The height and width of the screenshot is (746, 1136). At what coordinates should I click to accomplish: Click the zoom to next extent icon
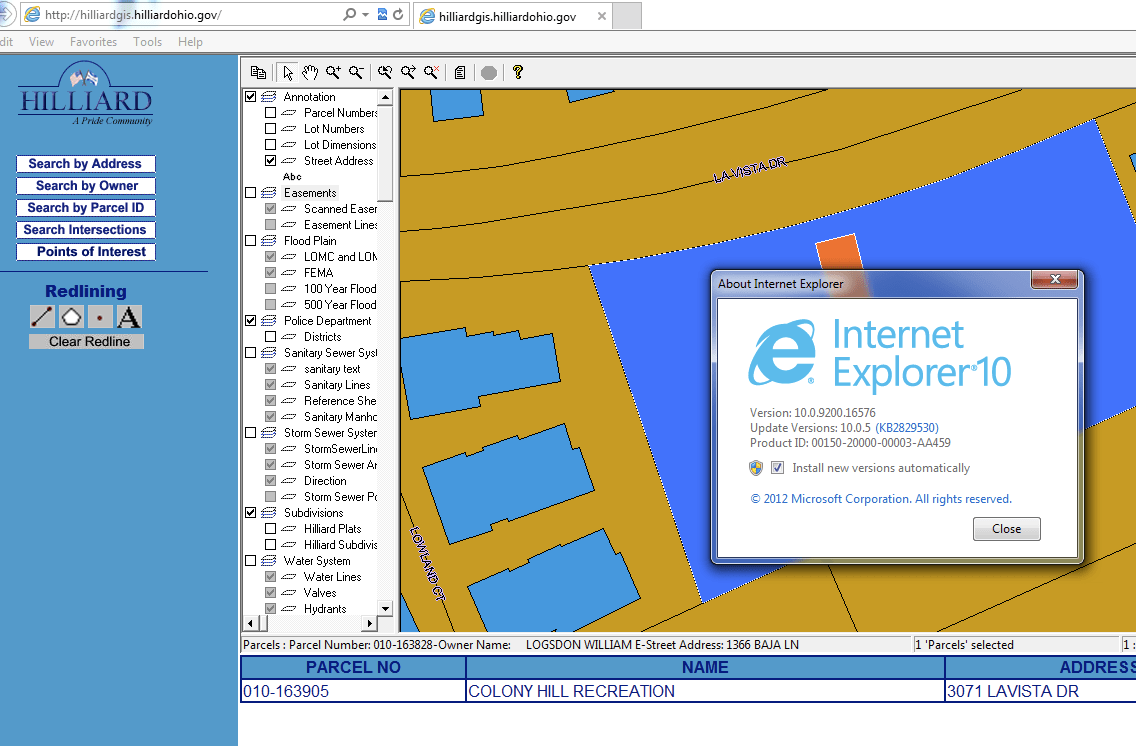tap(408, 72)
